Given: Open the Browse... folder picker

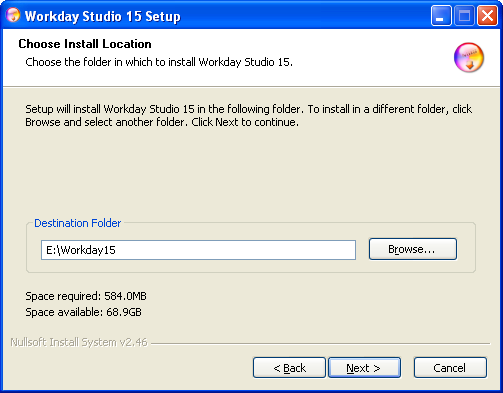Looking at the screenshot, I should coord(413,249).
